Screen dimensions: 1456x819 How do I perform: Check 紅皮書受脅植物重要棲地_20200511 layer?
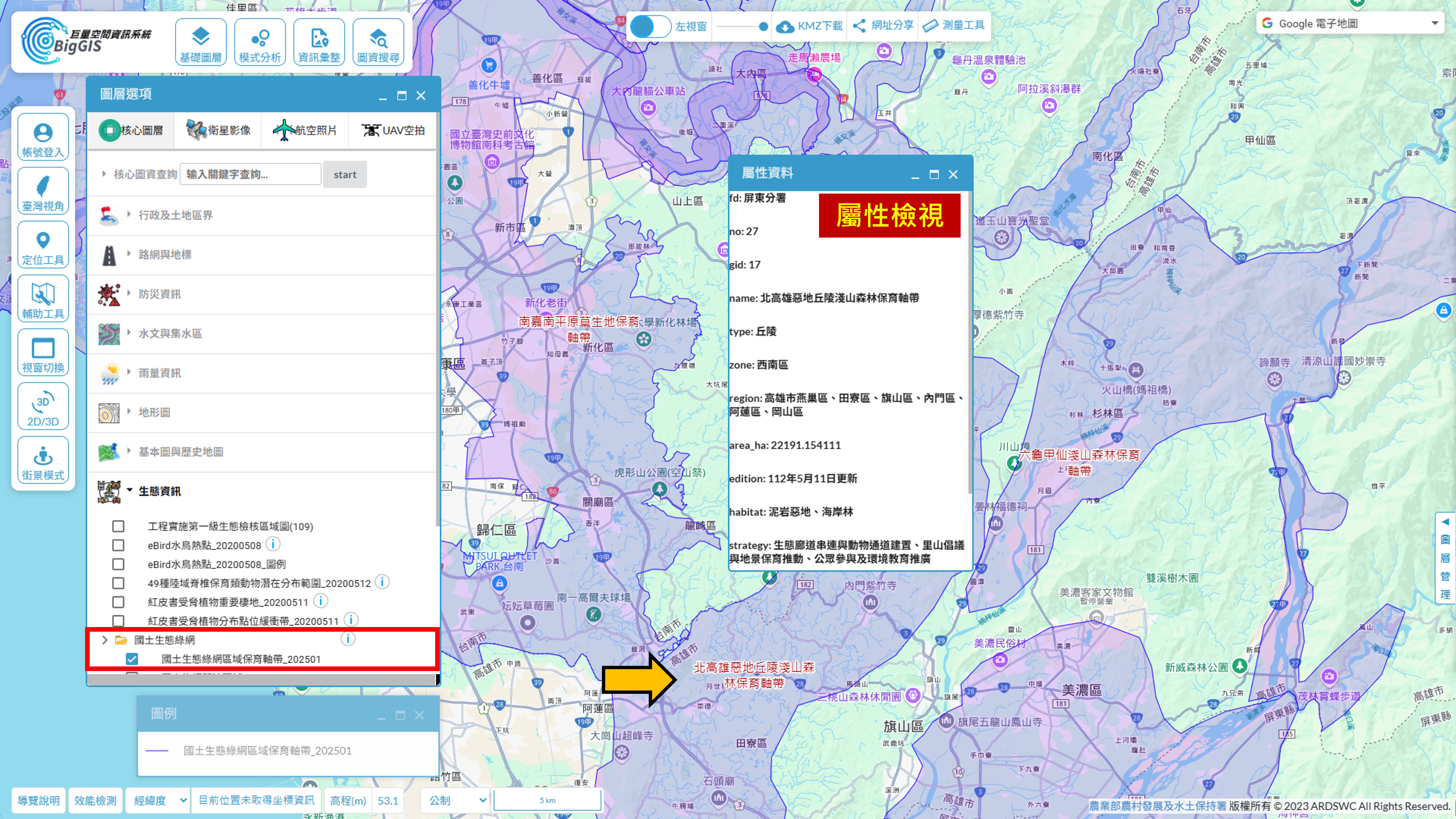(x=118, y=602)
